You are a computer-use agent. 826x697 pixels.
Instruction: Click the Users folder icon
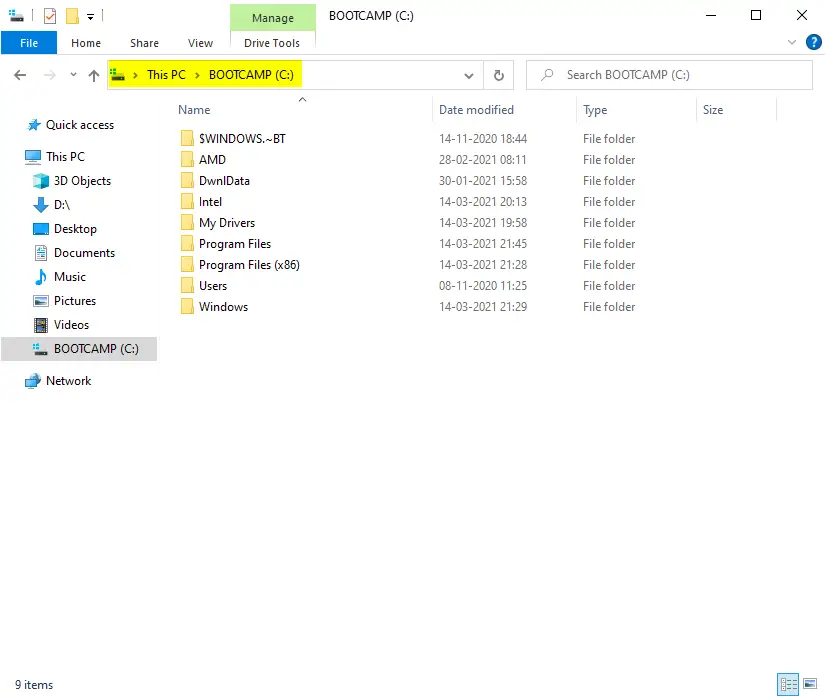tap(187, 286)
